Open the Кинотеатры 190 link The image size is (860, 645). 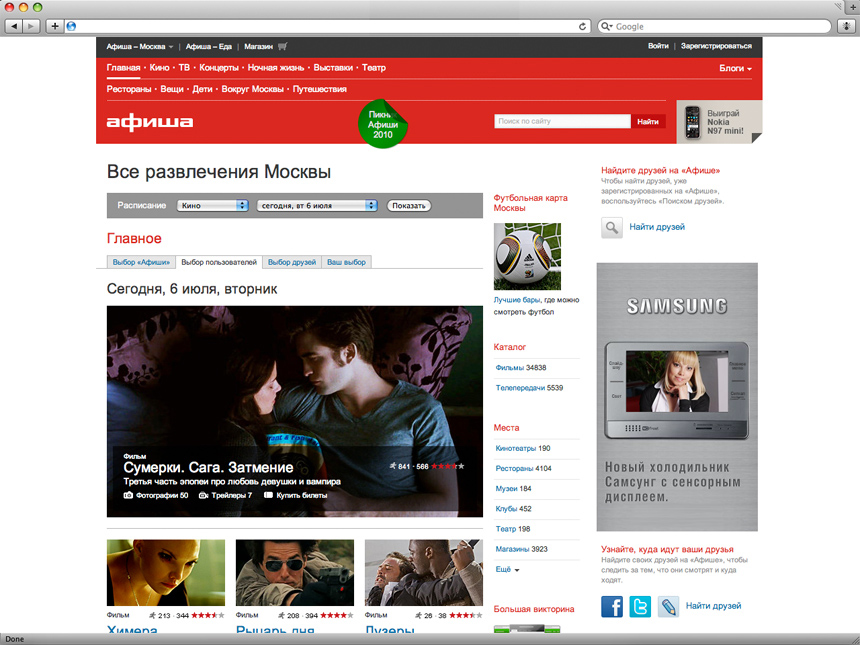coord(523,449)
